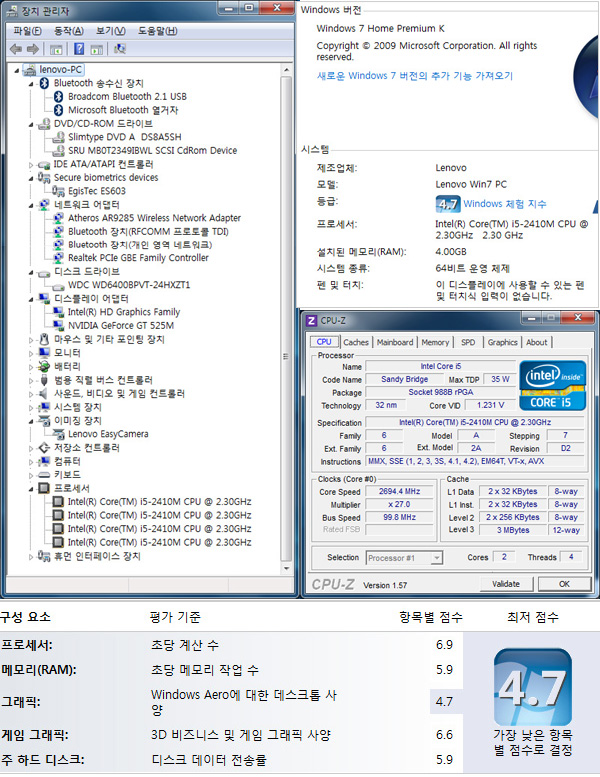Select the Lenovo EasyCamera device icon
This screenshot has width=600, height=777.
58,434
